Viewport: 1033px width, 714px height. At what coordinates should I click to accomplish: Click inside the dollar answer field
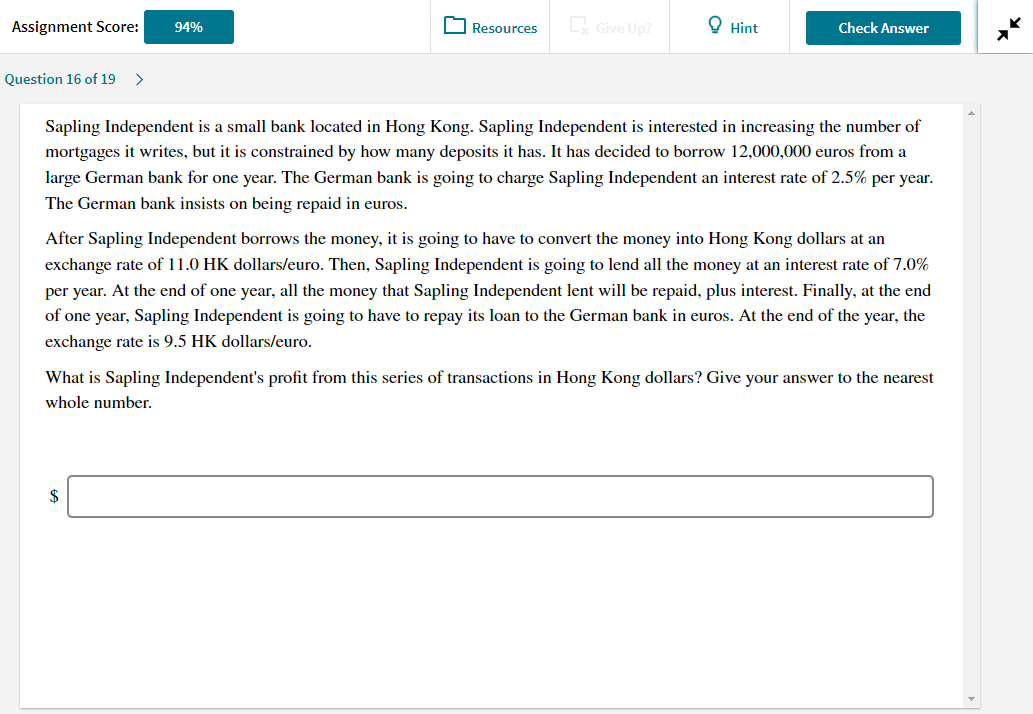[499, 496]
